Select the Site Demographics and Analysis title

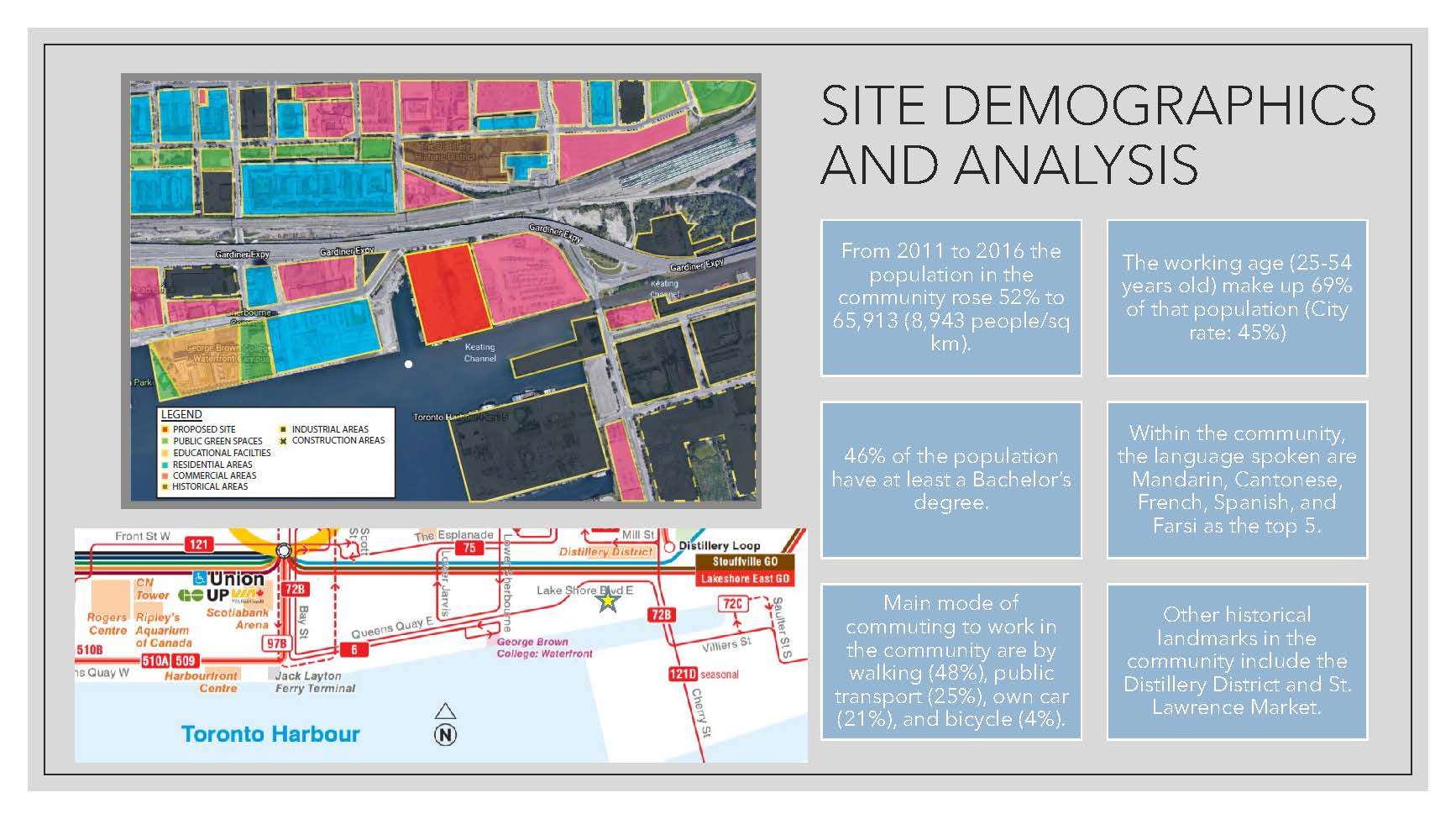[x=1097, y=134]
